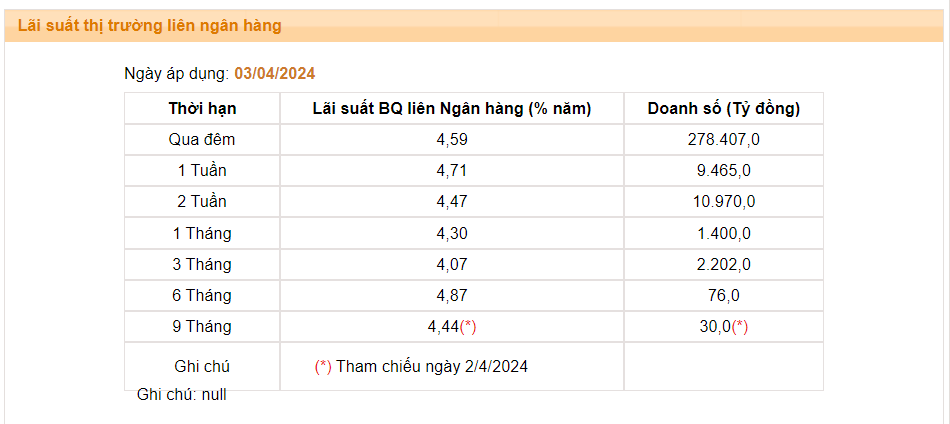Click the "Doanh số (Tỷ đồng)" header
Screen dimensions: 950x424
[x=723, y=109]
